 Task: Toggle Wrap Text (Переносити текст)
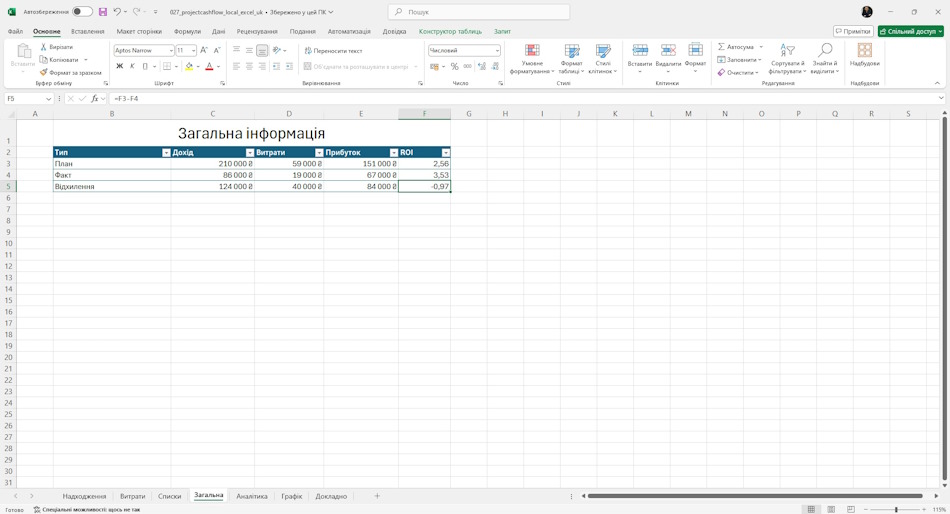[333, 51]
